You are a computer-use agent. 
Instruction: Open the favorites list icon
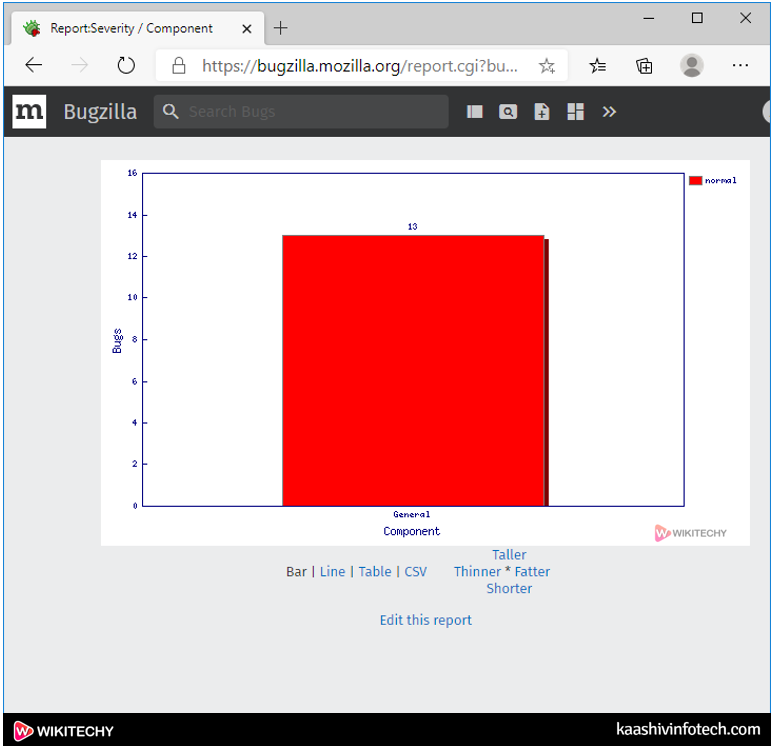(598, 66)
